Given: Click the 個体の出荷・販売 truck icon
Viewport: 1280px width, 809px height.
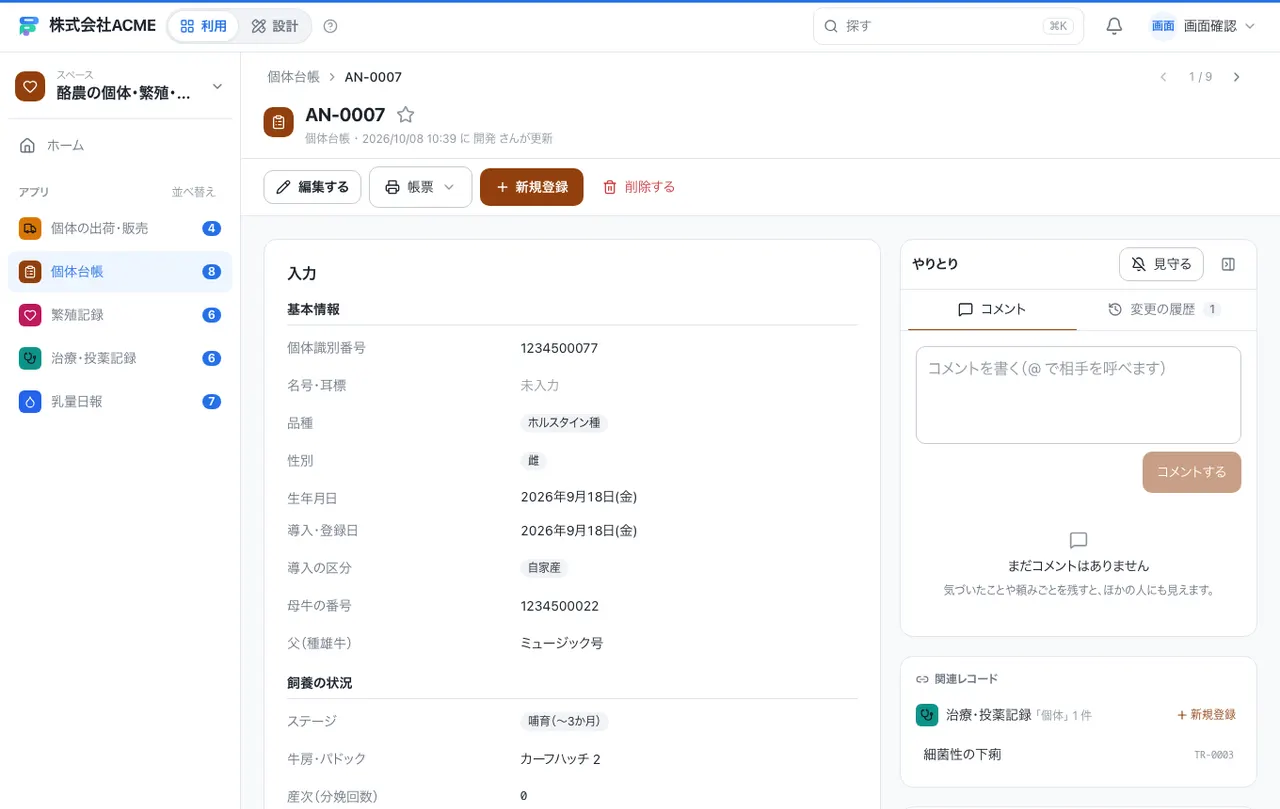Looking at the screenshot, I should point(30,228).
